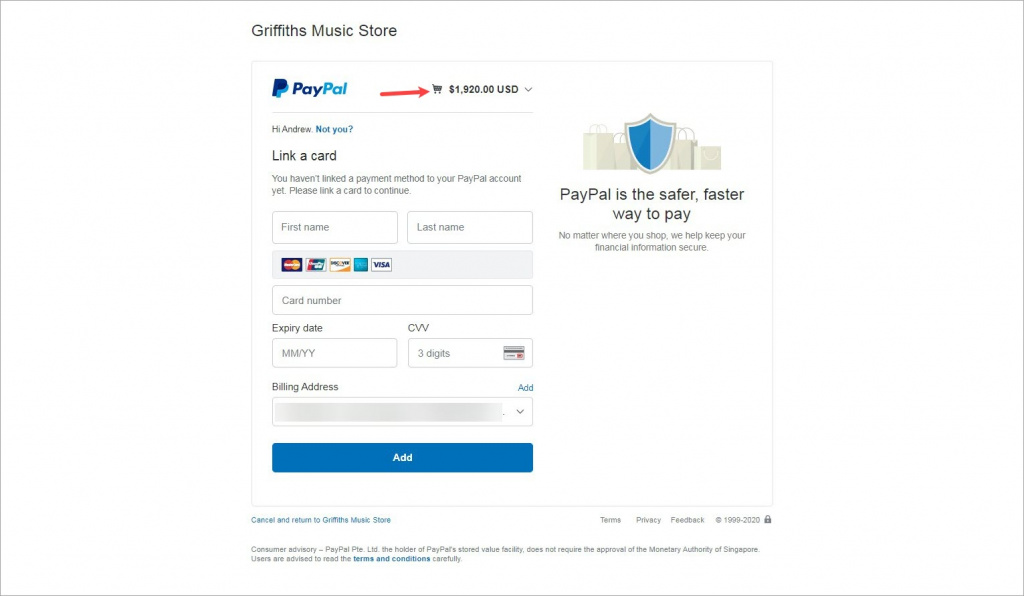Click the Mastercard card icon
This screenshot has width=1024, height=596.
pyautogui.click(x=291, y=264)
